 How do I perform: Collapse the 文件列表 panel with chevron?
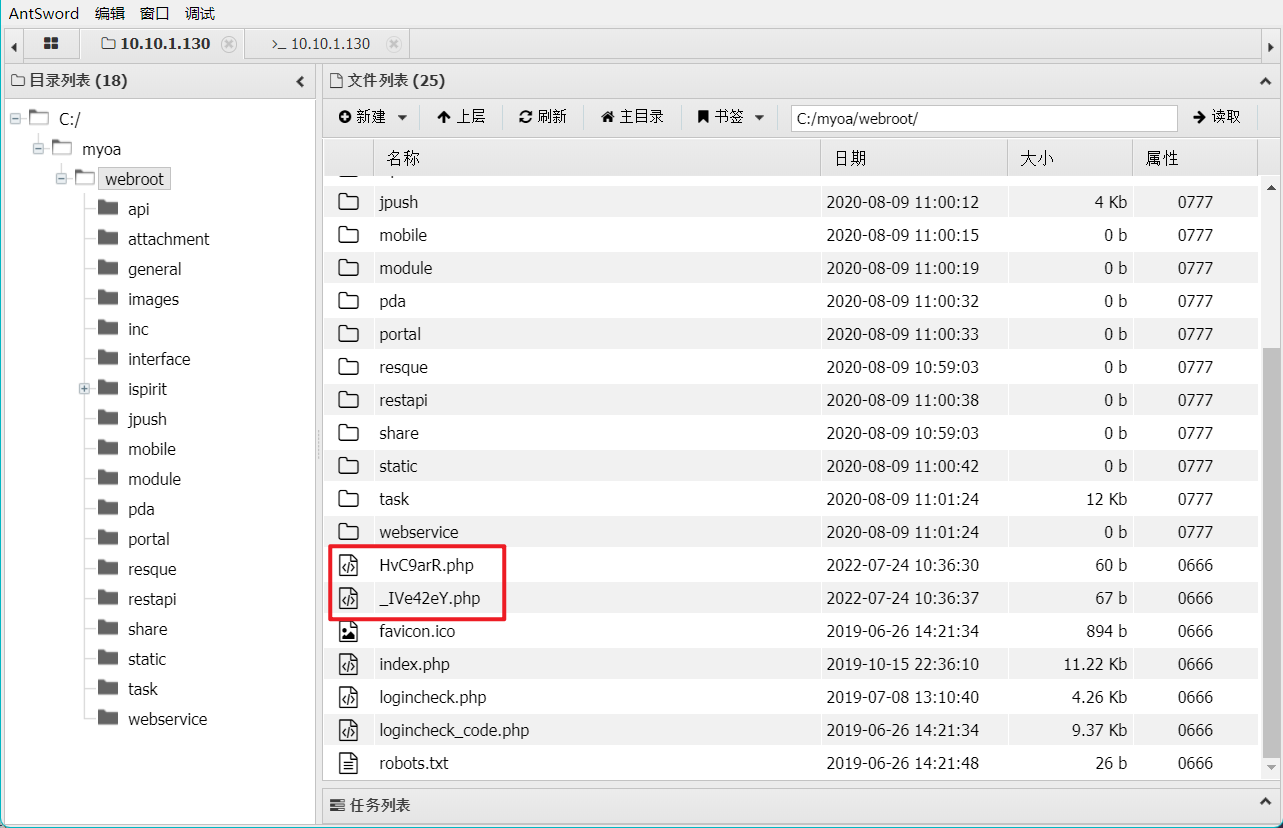[x=1265, y=81]
